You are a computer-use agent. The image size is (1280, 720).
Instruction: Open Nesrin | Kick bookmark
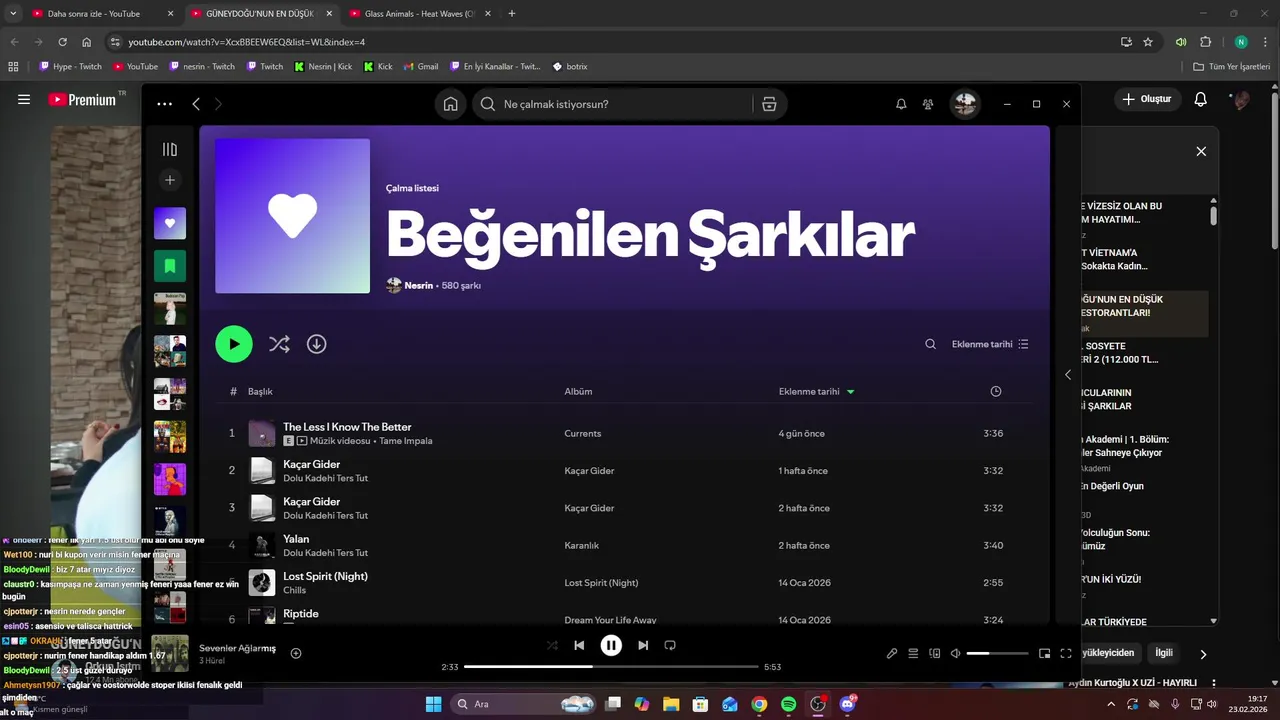point(323,67)
